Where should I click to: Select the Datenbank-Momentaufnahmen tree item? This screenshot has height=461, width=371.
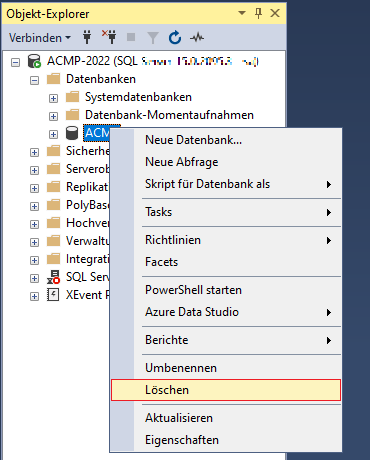click(x=169, y=115)
